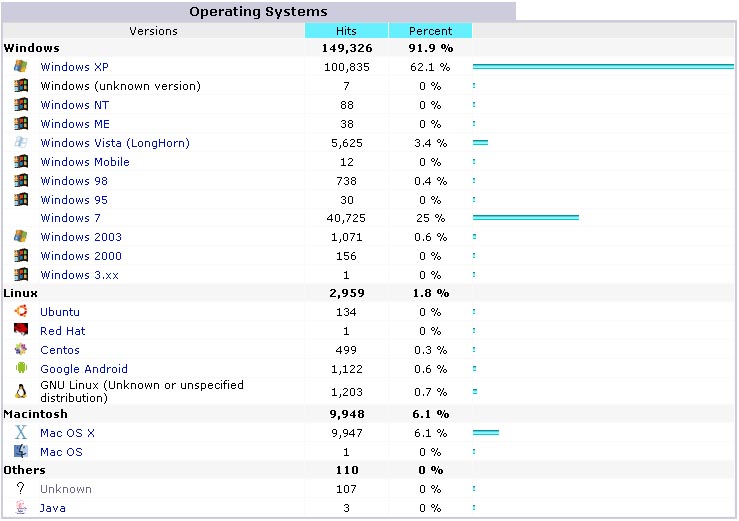
Task: Open the Mac OS link
Action: pyautogui.click(x=61, y=452)
